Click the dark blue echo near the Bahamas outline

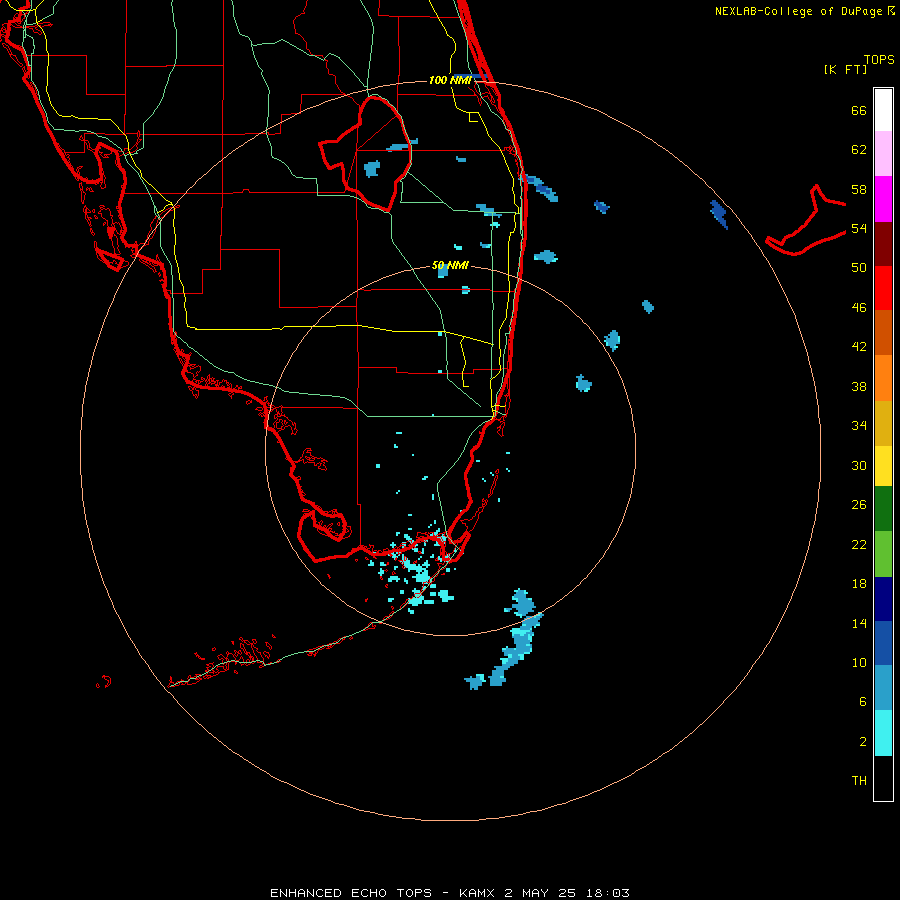[719, 214]
